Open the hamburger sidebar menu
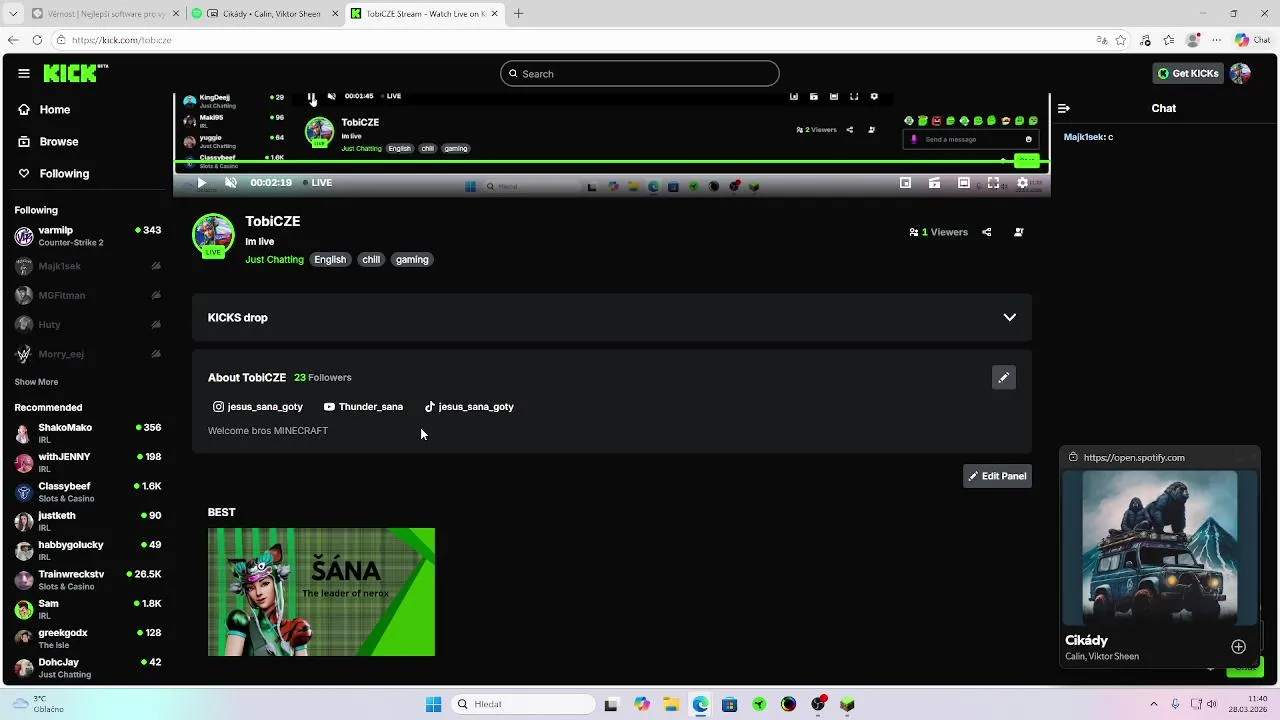Image resolution: width=1280 pixels, height=720 pixels. (x=24, y=73)
